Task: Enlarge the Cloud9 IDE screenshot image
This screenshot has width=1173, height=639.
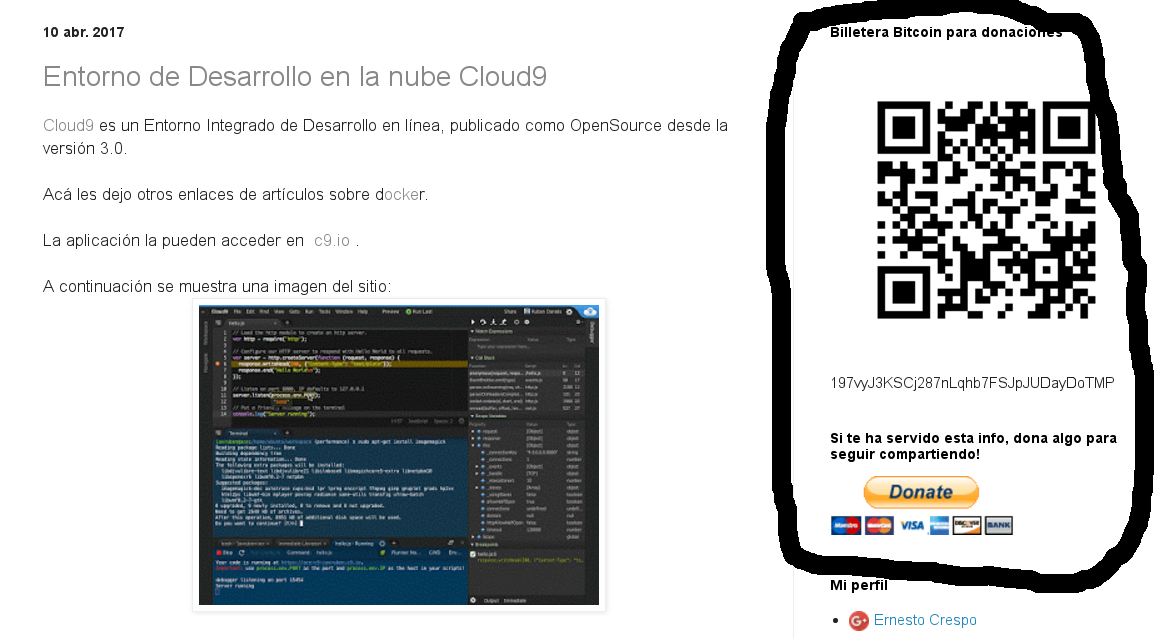Action: (x=398, y=455)
